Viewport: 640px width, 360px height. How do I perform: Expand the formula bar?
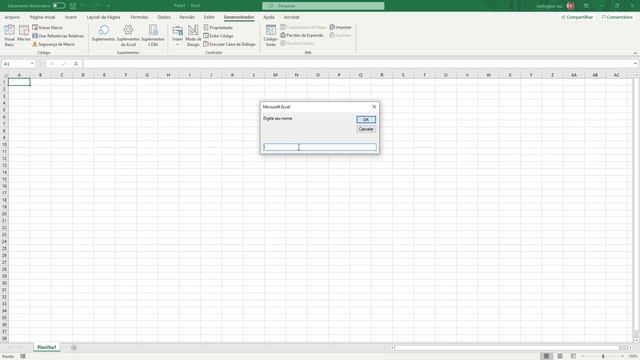point(636,64)
